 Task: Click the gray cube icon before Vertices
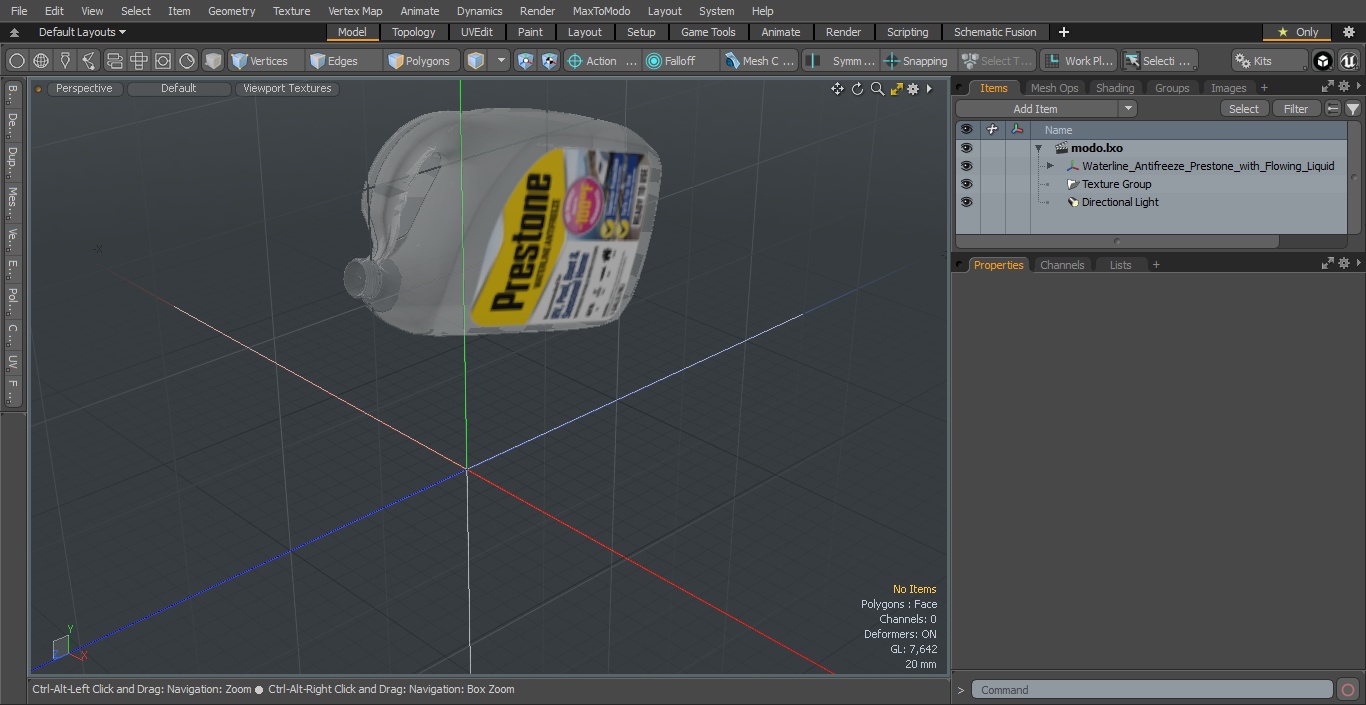coord(213,61)
